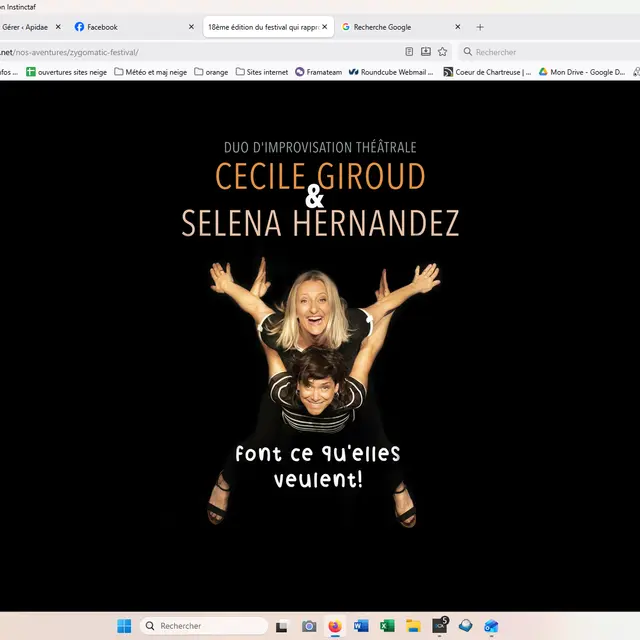Switch to Firefox in the taskbar
Screen dimensions: 640x640
click(x=335, y=626)
